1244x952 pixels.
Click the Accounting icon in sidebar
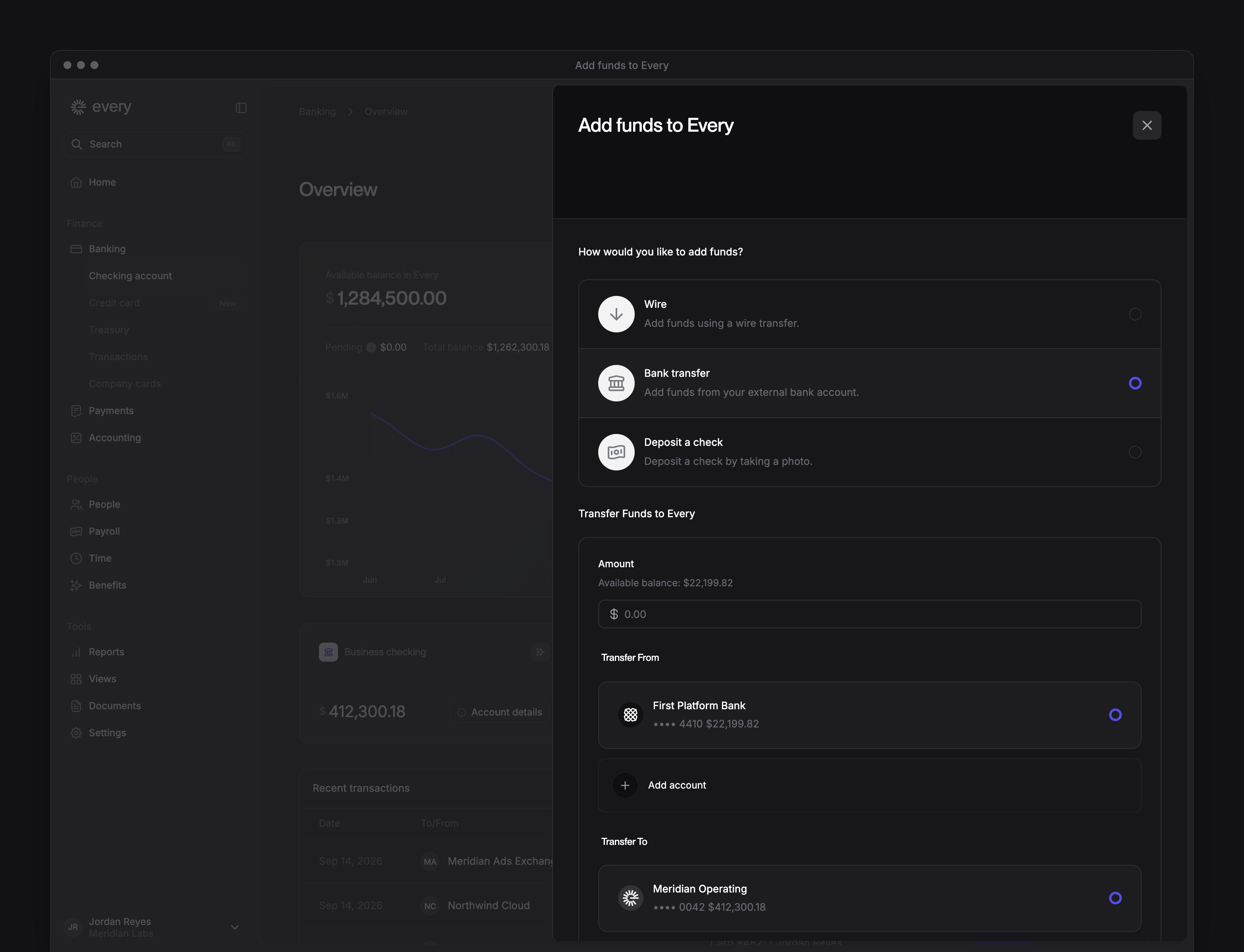[x=76, y=438]
